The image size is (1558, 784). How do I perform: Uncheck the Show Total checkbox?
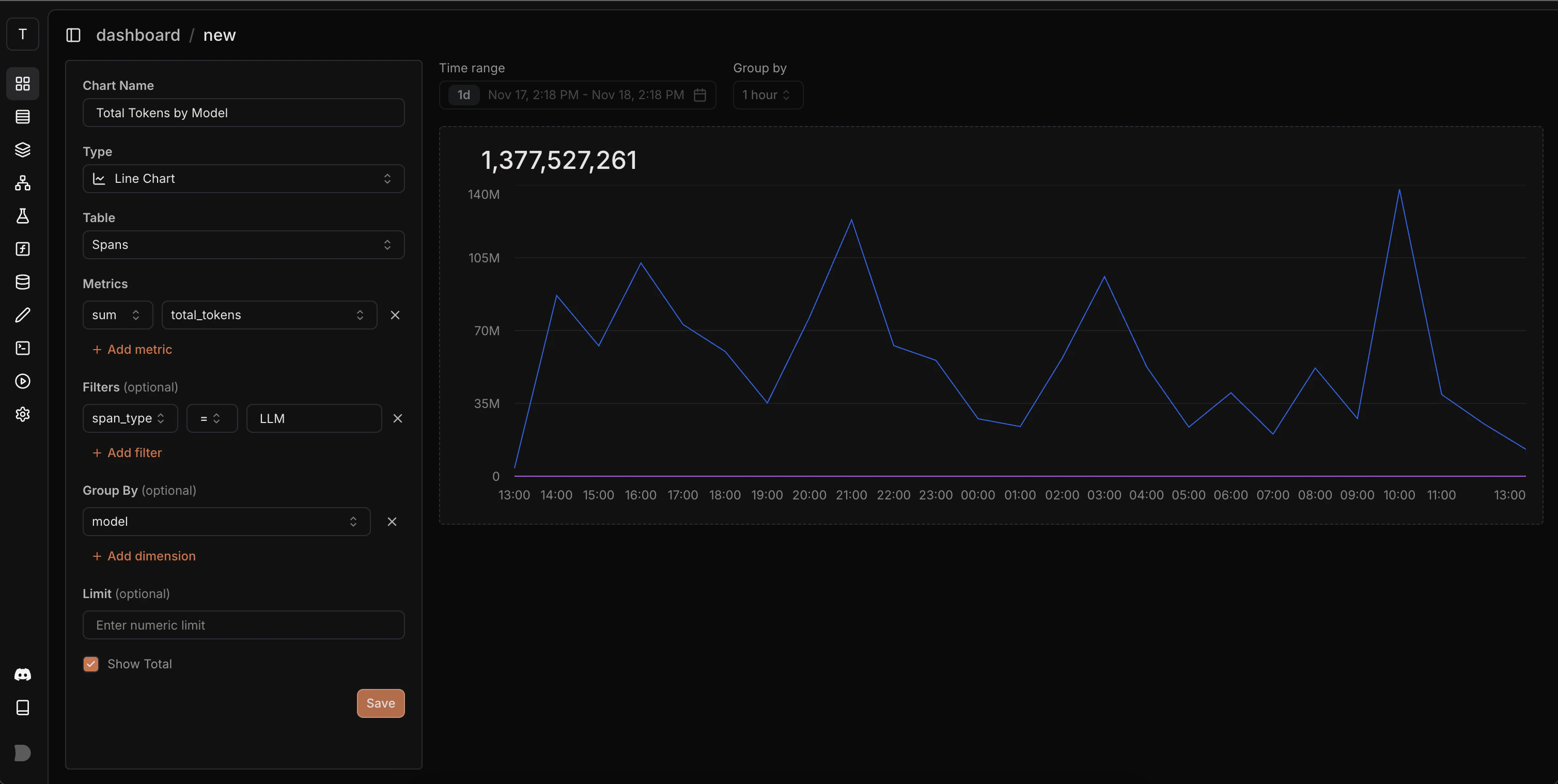91,664
